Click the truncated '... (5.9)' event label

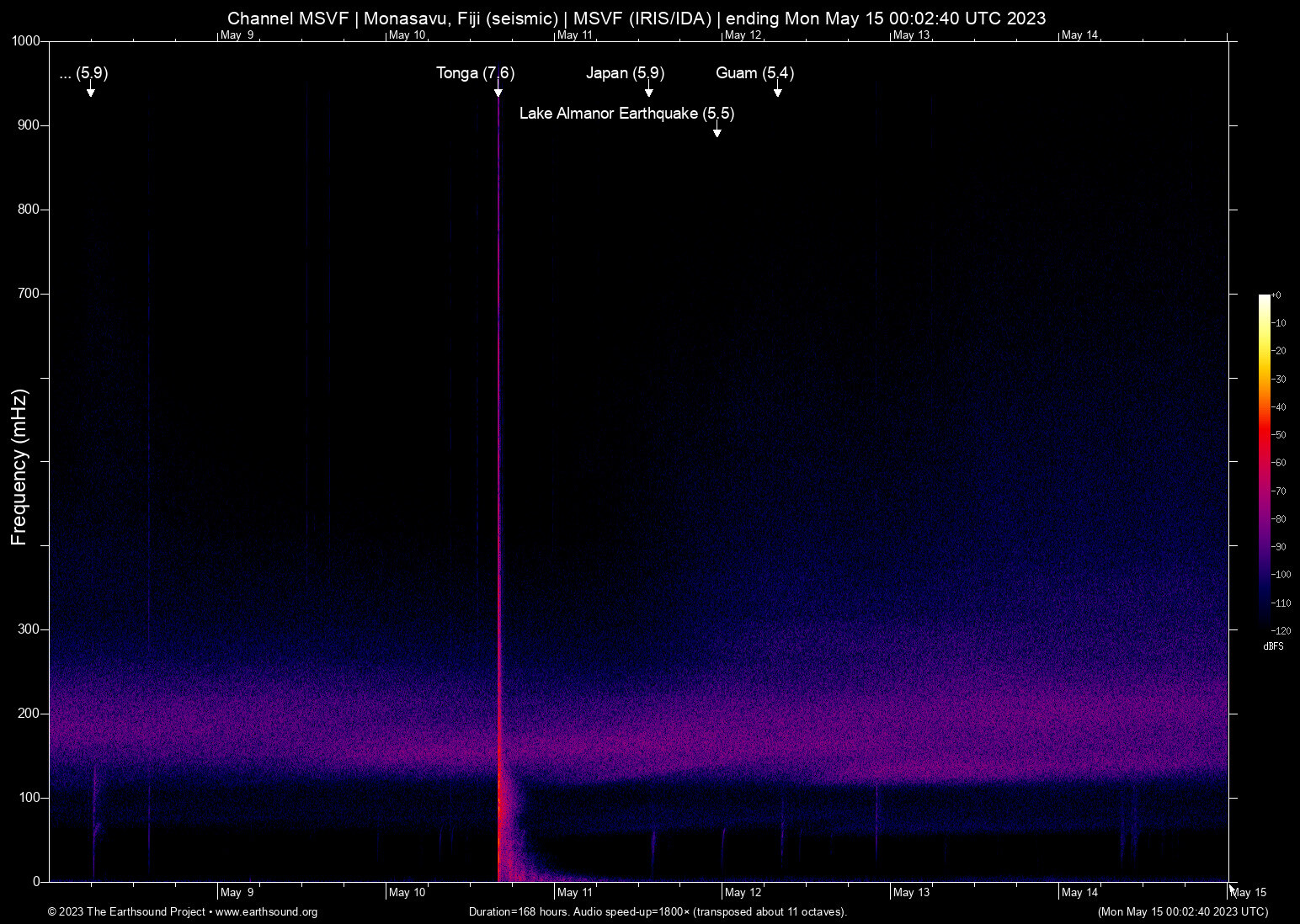point(84,73)
